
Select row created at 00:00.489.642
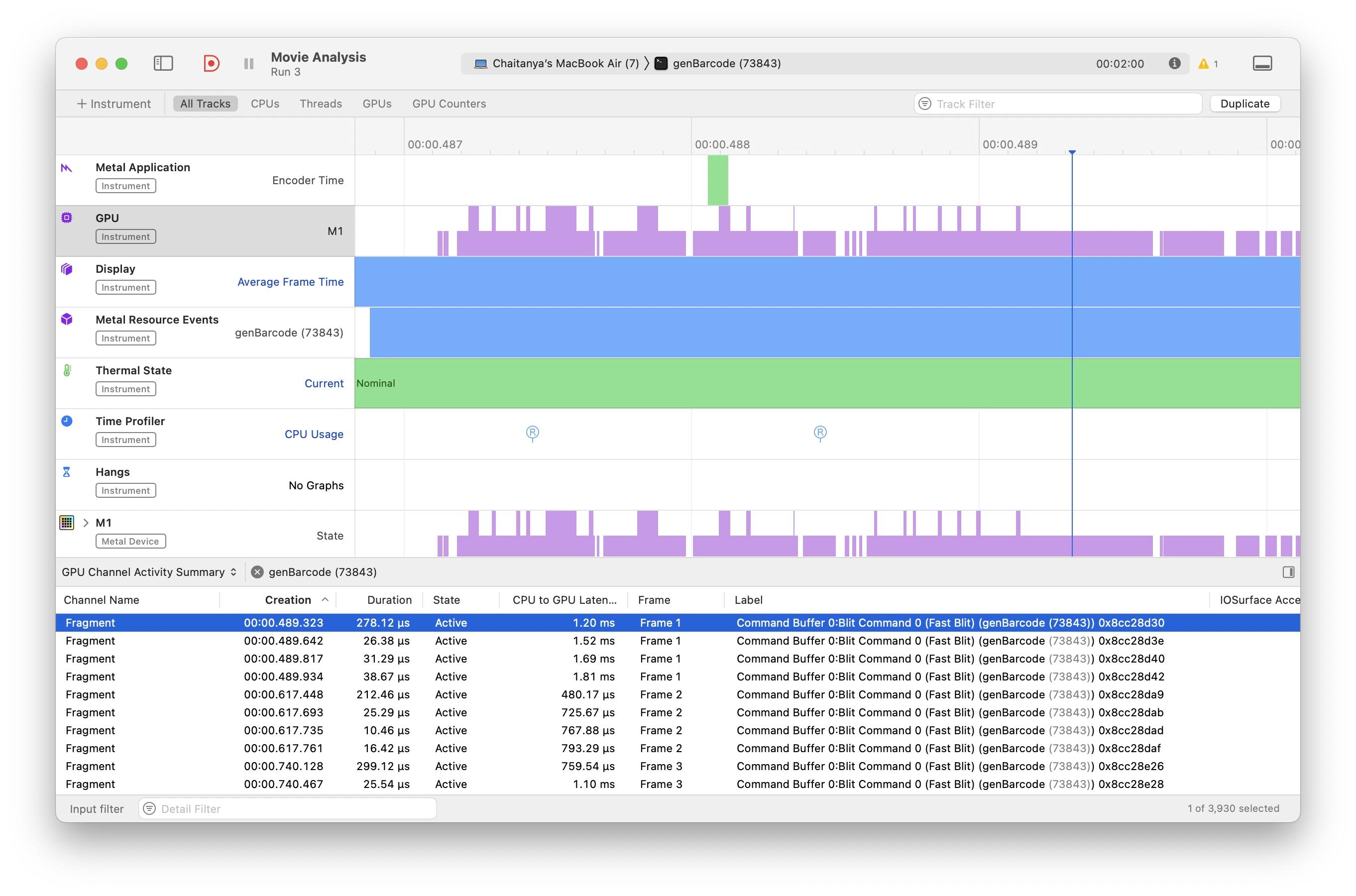tap(678, 641)
